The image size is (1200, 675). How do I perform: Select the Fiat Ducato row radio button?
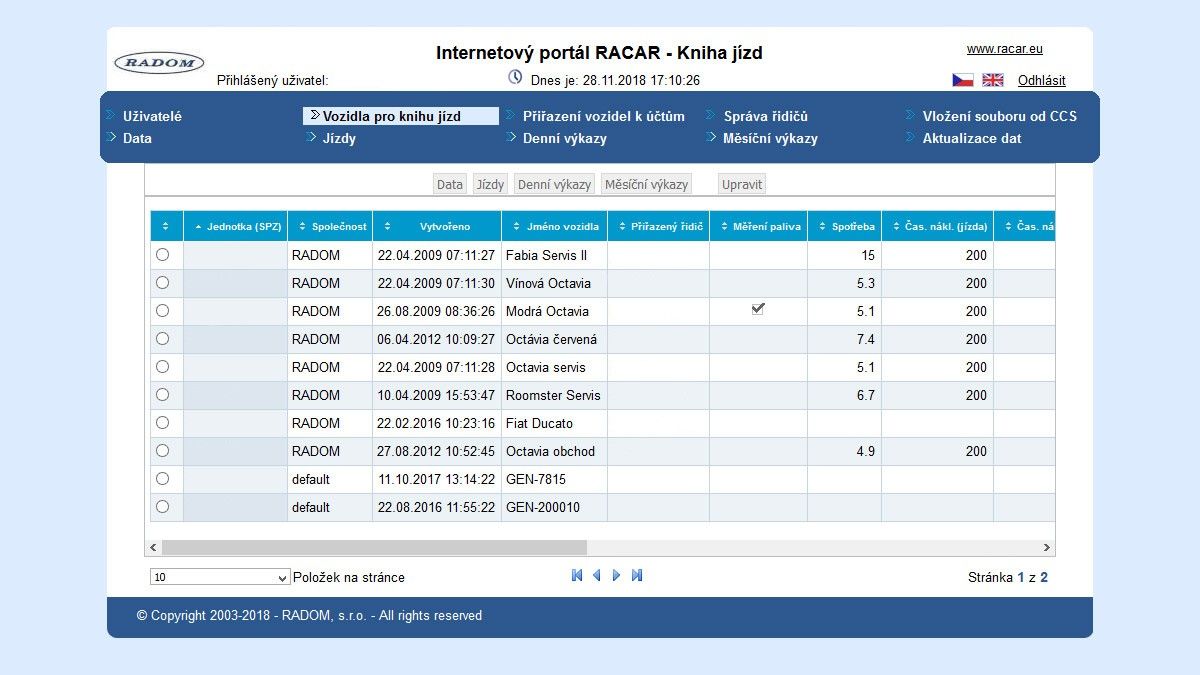click(163, 423)
